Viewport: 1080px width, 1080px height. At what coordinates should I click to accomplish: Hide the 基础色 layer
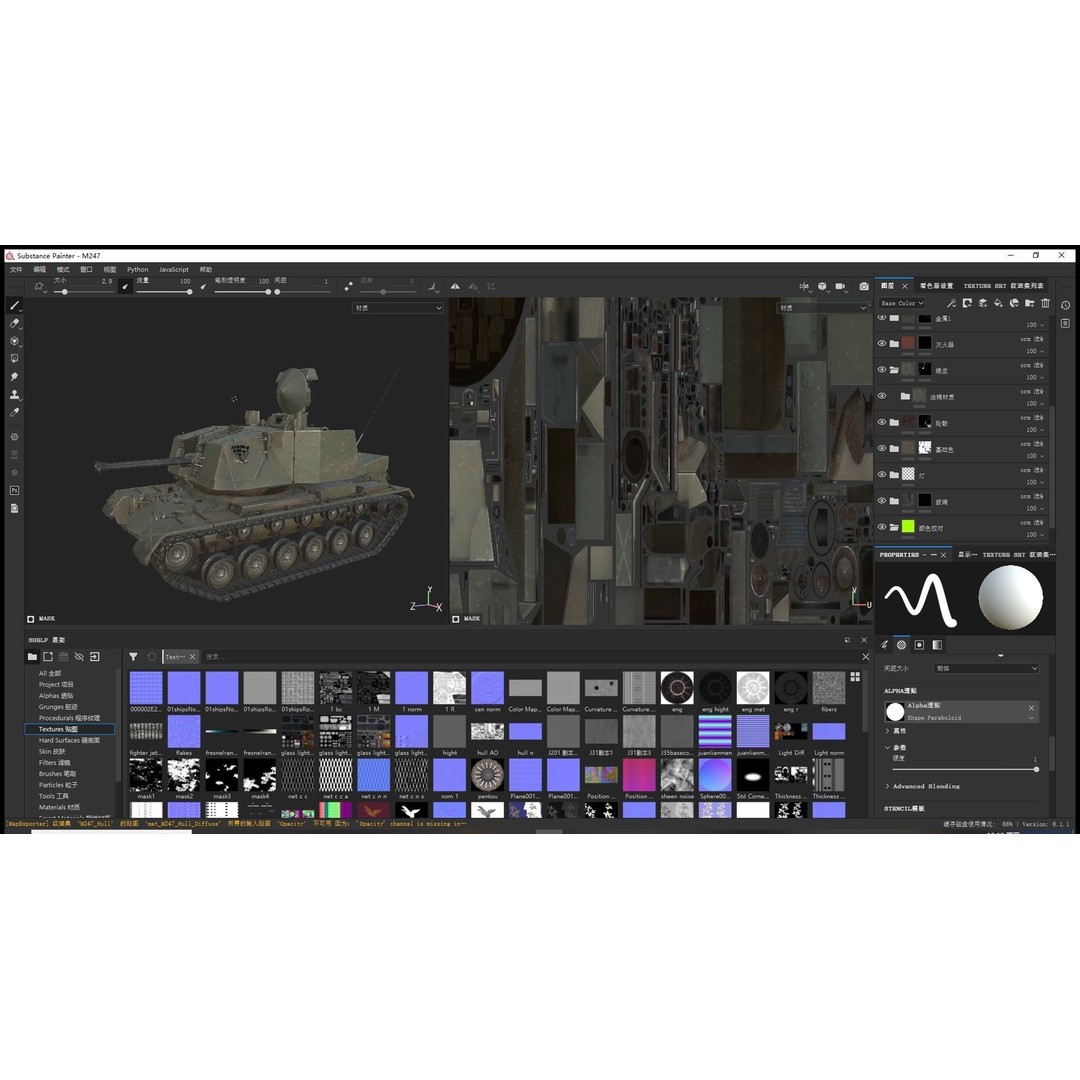pos(882,448)
